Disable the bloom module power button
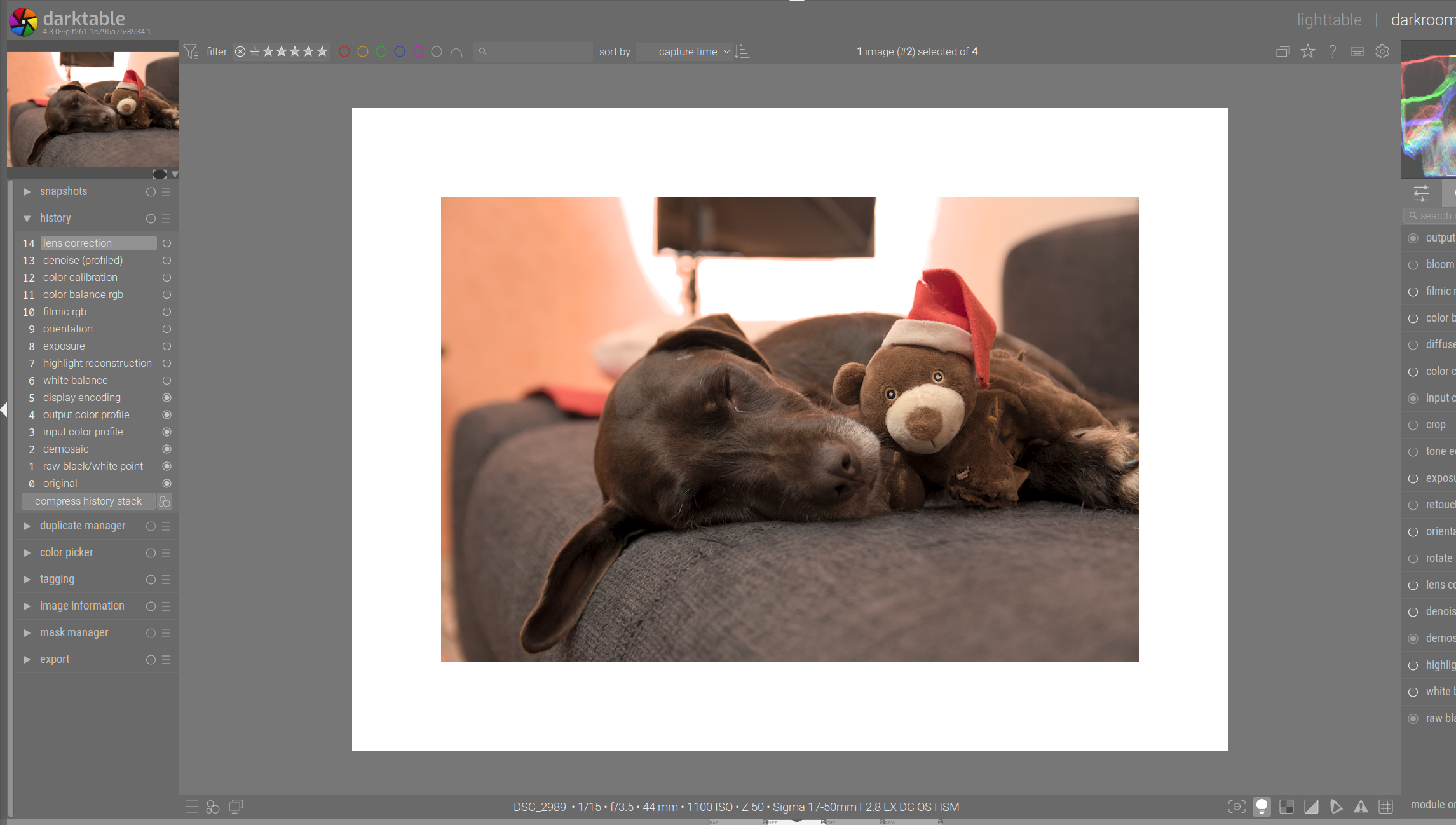1456x825 pixels. 1413,264
